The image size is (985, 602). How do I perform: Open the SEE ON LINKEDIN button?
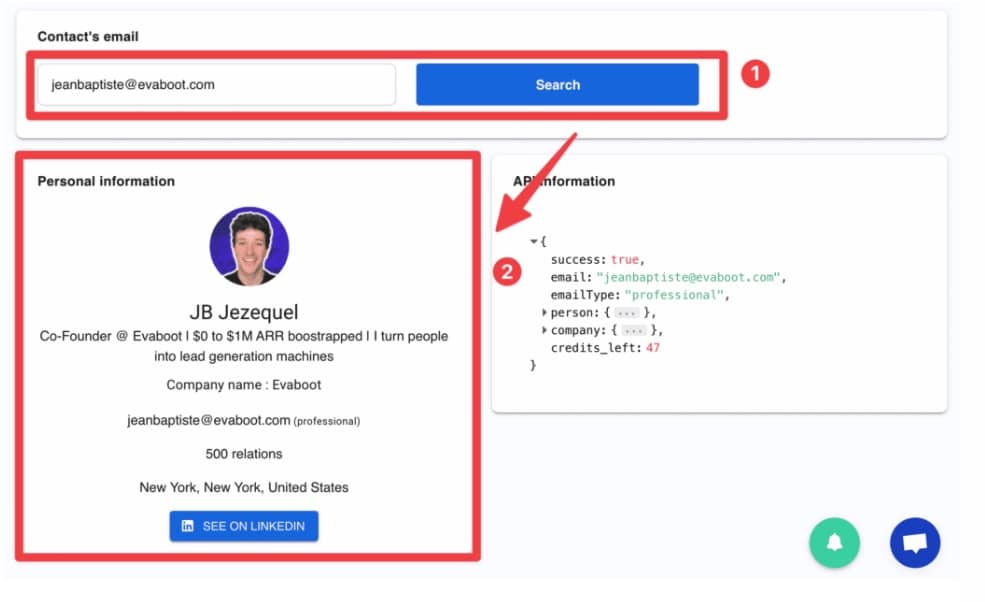(244, 526)
